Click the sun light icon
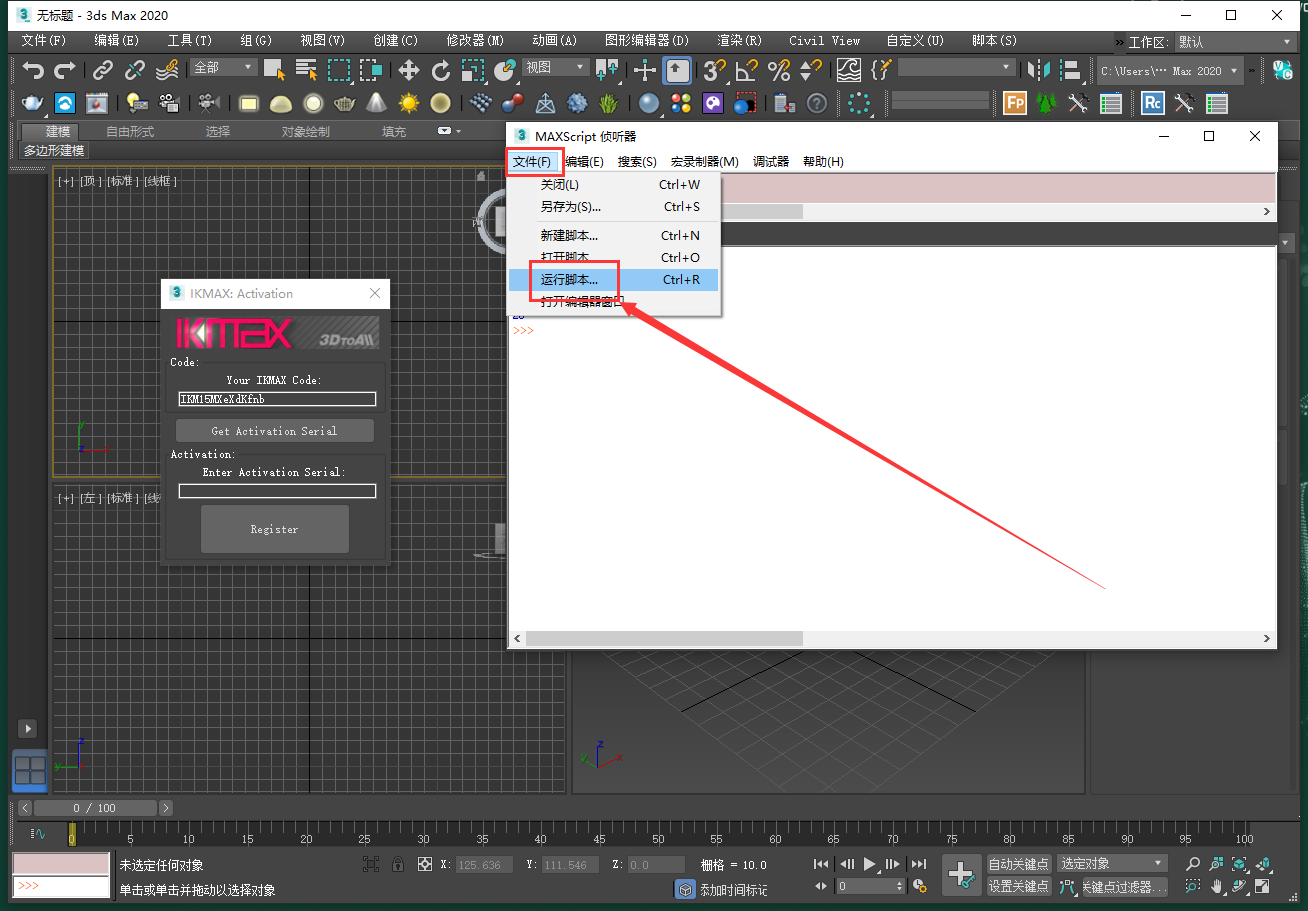 tap(409, 103)
